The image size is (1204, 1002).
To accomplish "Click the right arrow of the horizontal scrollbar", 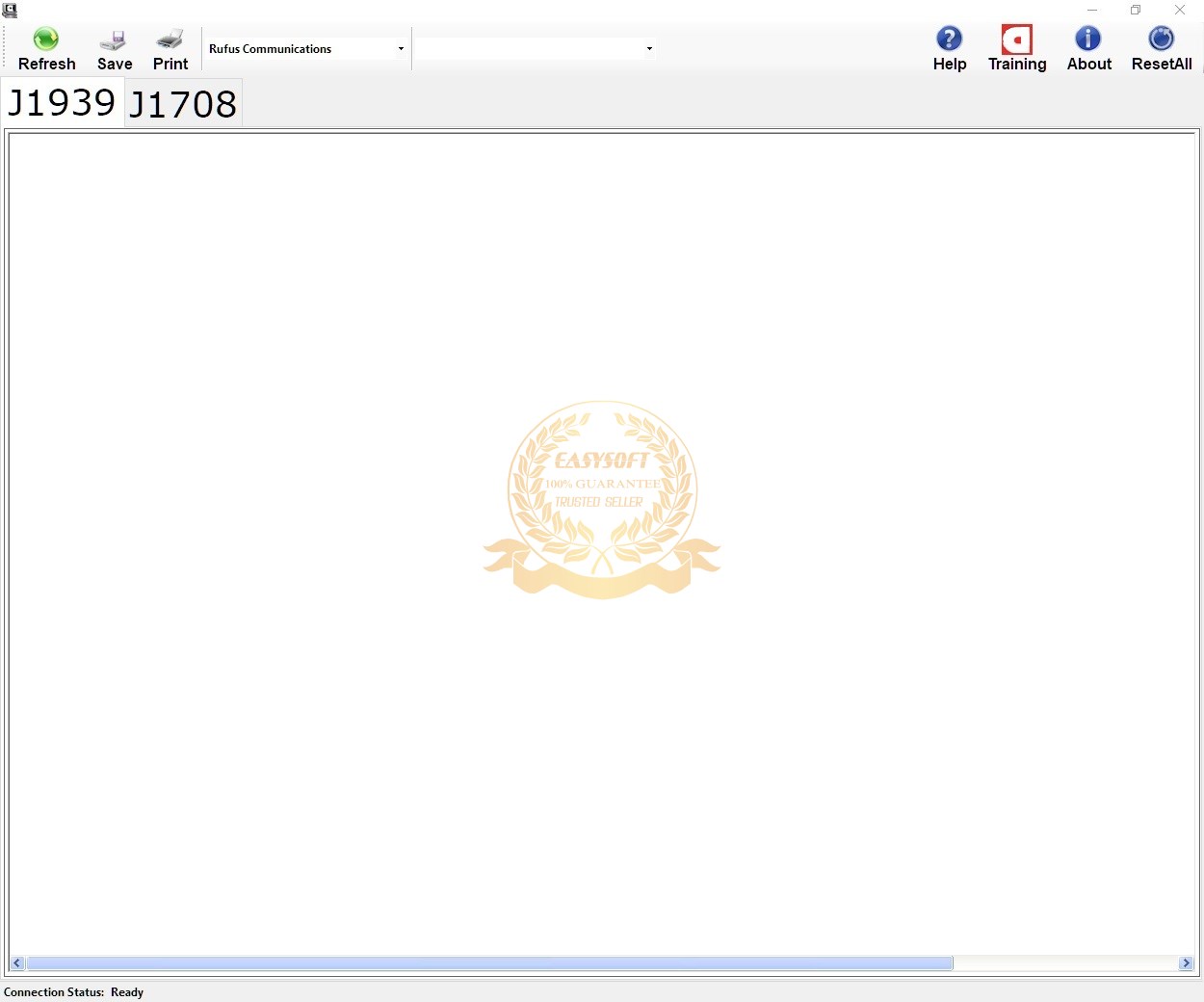I will [x=1186, y=963].
